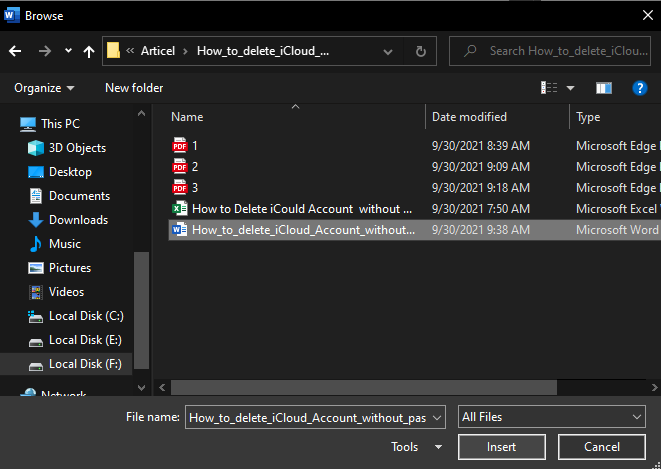
Task: Open 3D Objects folder
Action: (67, 148)
